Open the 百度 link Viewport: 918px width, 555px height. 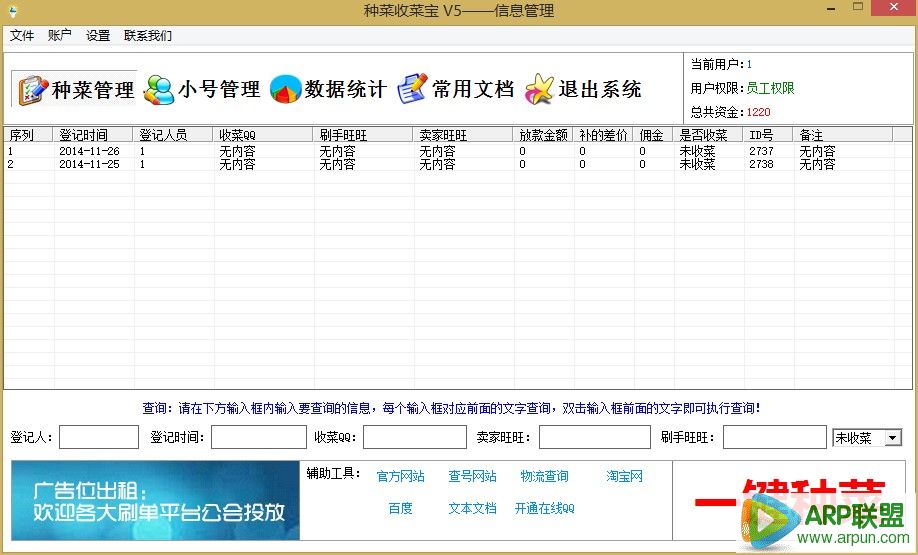[400, 508]
